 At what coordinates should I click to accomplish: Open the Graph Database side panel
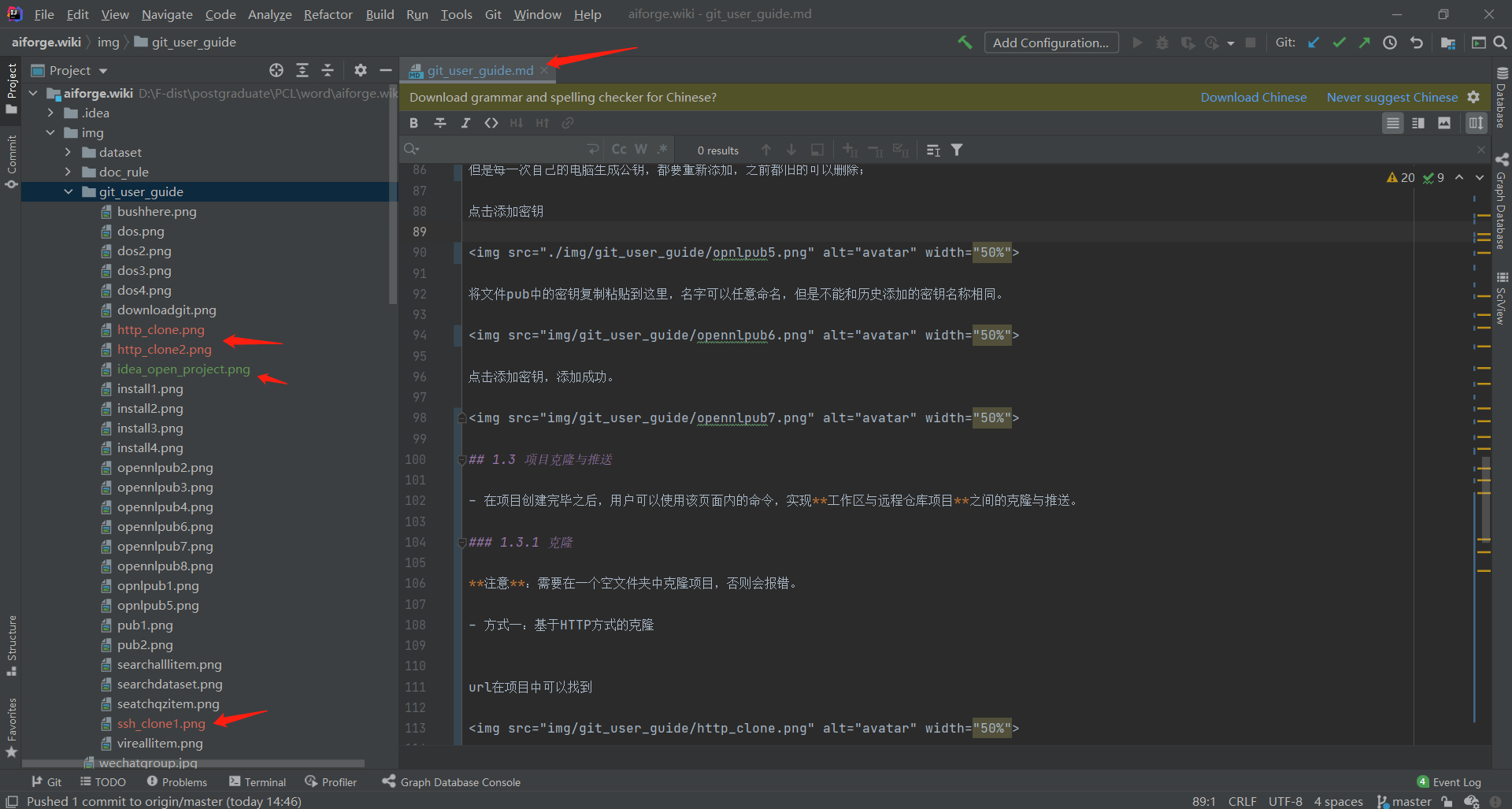(1502, 202)
